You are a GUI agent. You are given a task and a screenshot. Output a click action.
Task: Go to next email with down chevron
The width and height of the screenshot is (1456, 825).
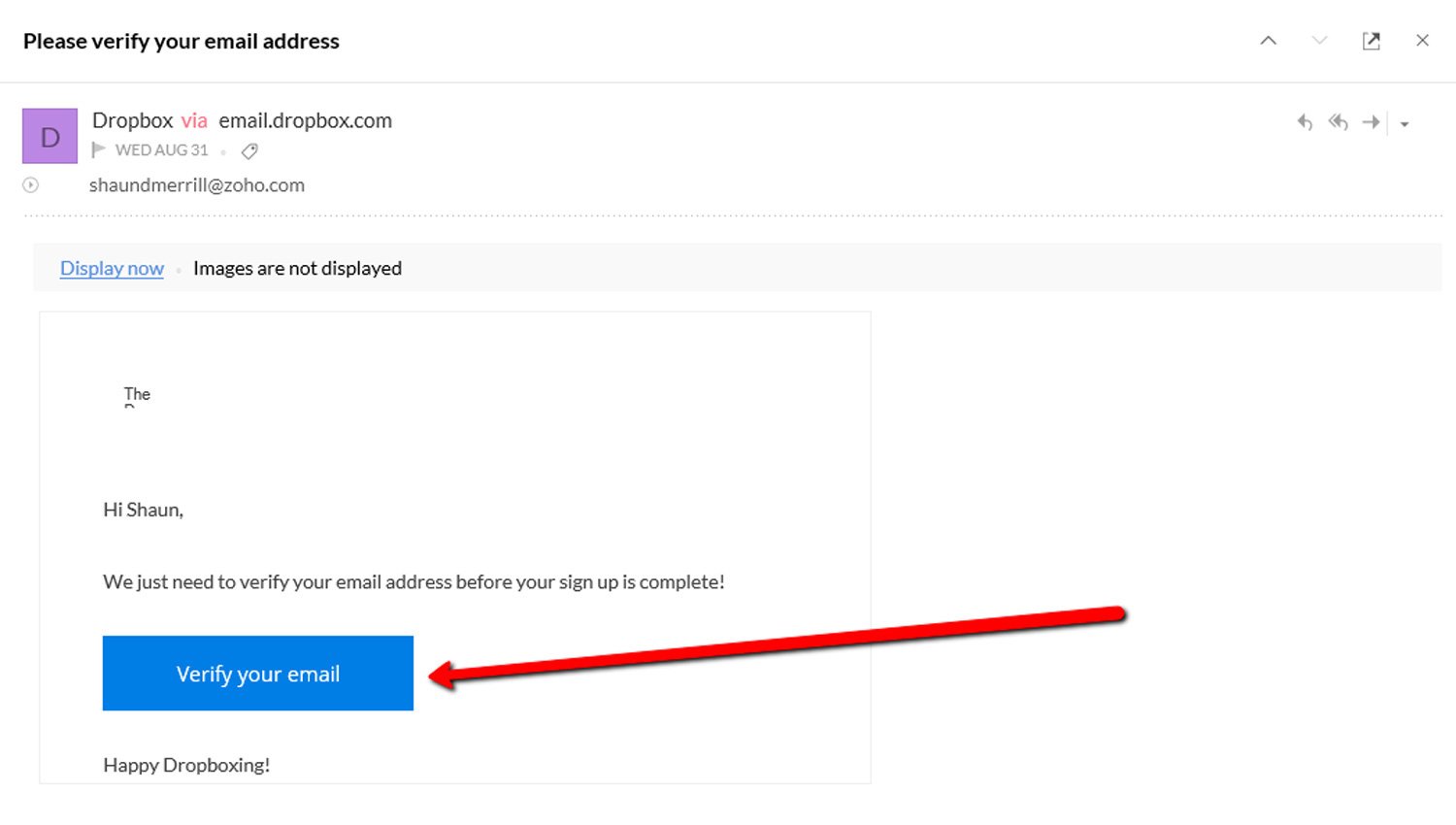point(1319,41)
